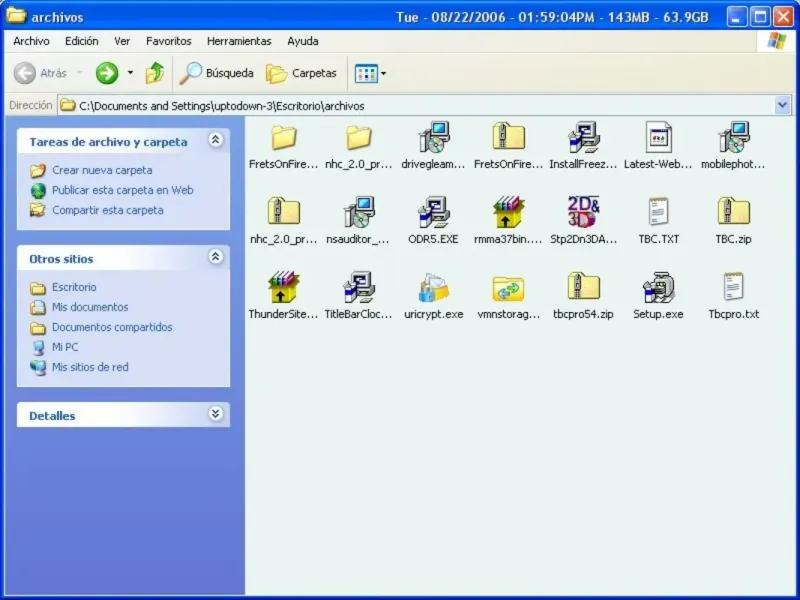The width and height of the screenshot is (800, 600).
Task: Open the Herramientas menu
Action: point(239,41)
